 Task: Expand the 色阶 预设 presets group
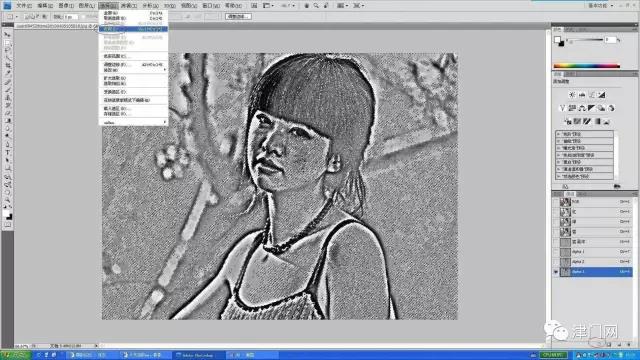point(558,134)
